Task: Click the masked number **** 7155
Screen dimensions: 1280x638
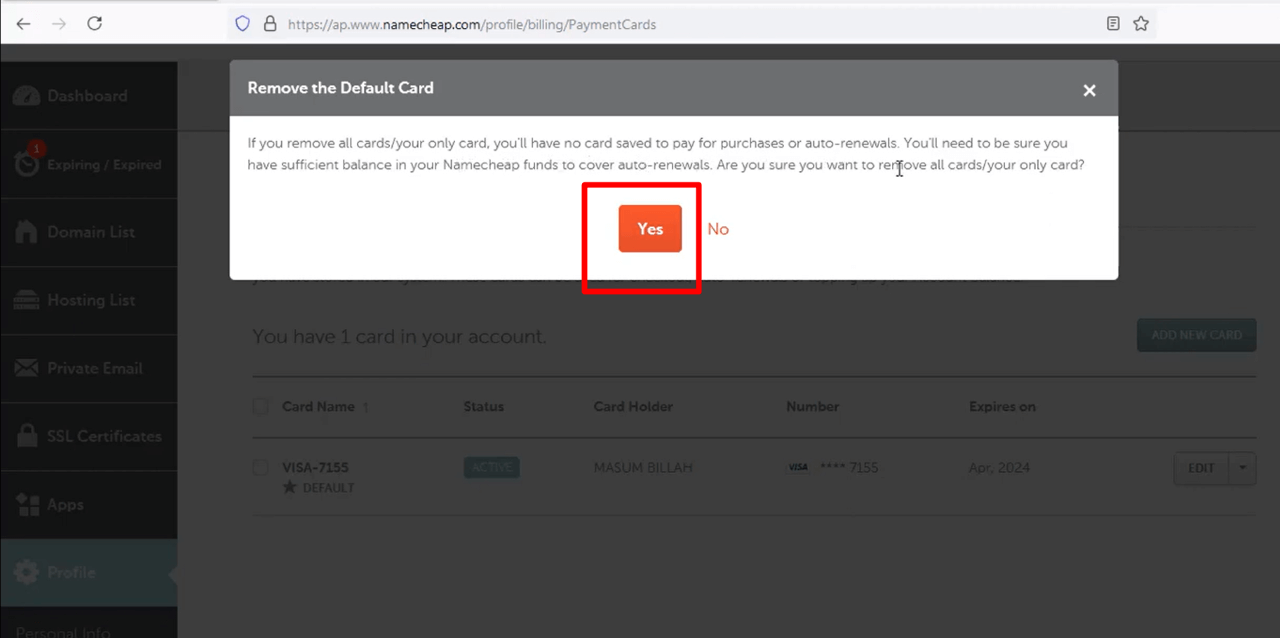Action: (849, 467)
